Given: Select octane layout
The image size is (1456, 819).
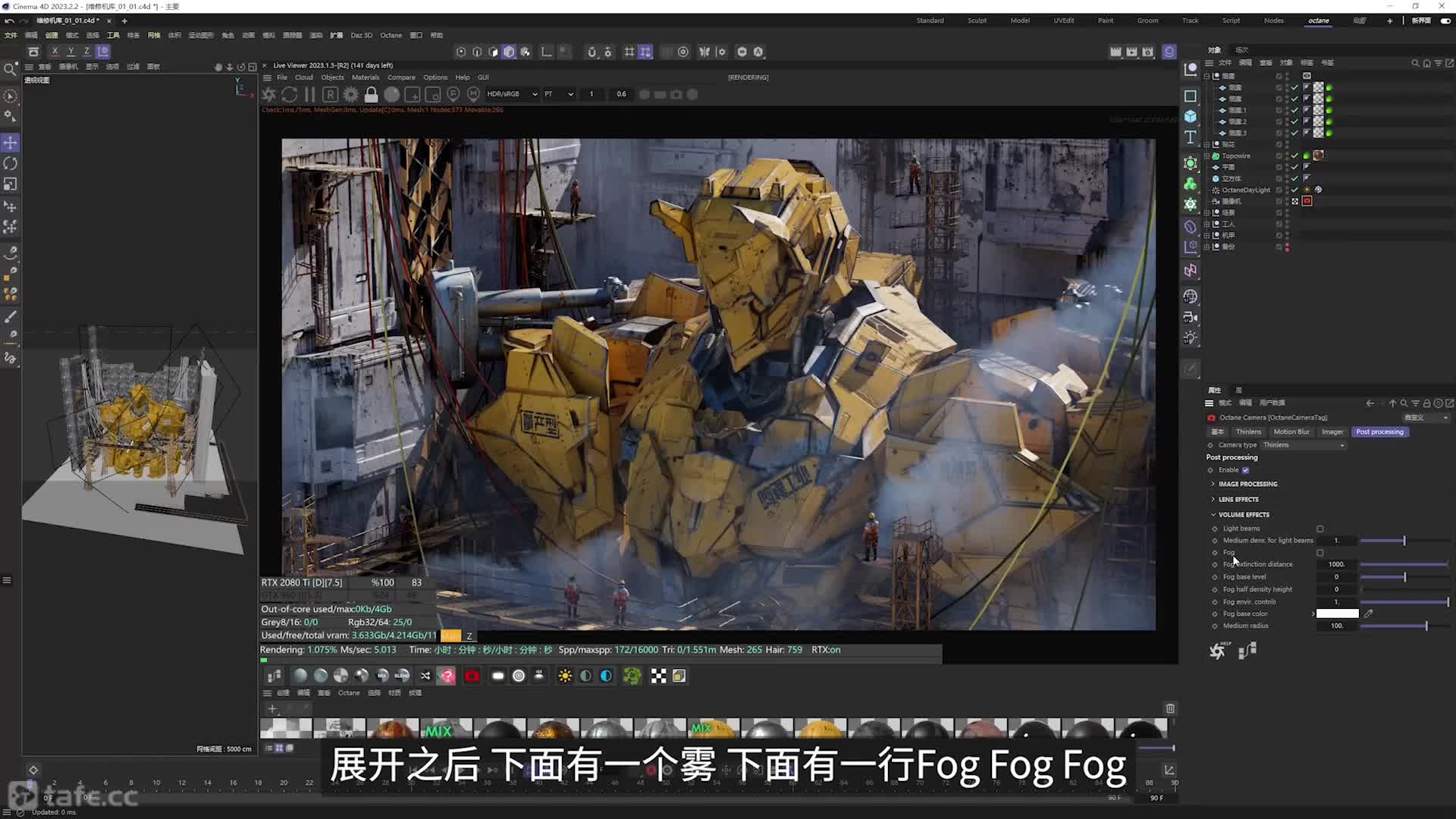Looking at the screenshot, I should click(x=1319, y=20).
